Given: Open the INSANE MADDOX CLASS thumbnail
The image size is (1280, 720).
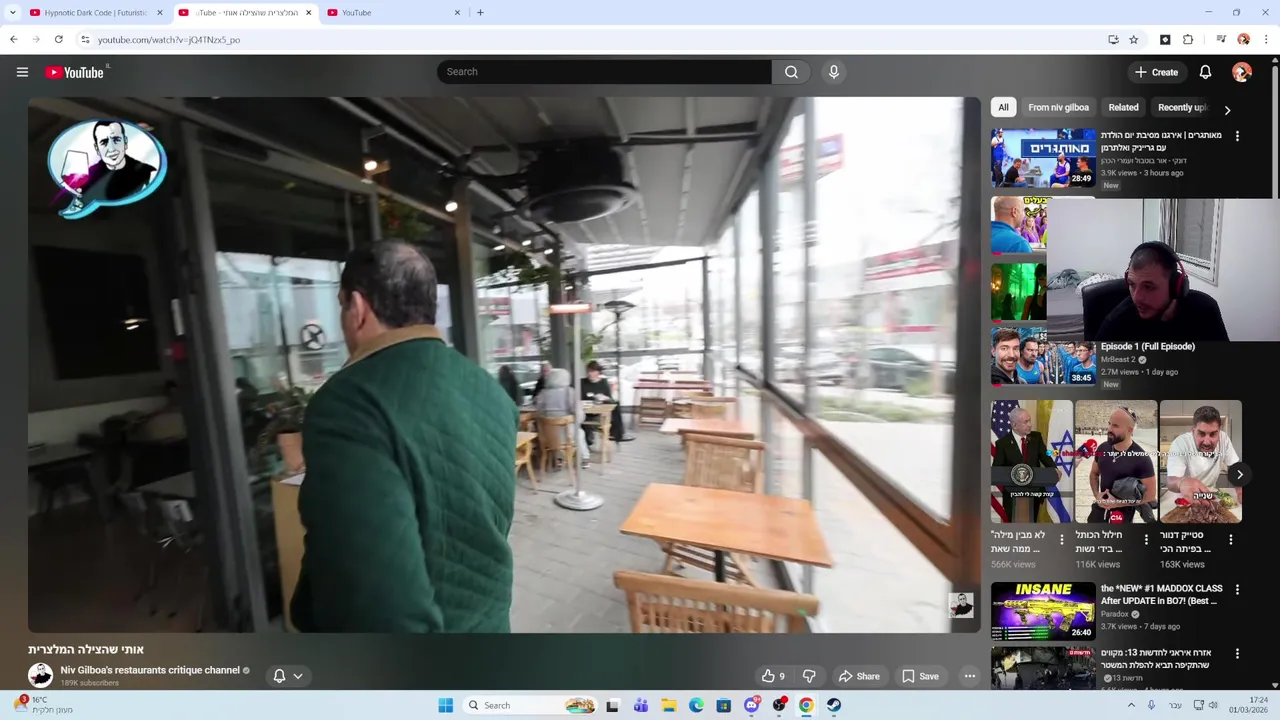Looking at the screenshot, I should click(x=1044, y=611).
